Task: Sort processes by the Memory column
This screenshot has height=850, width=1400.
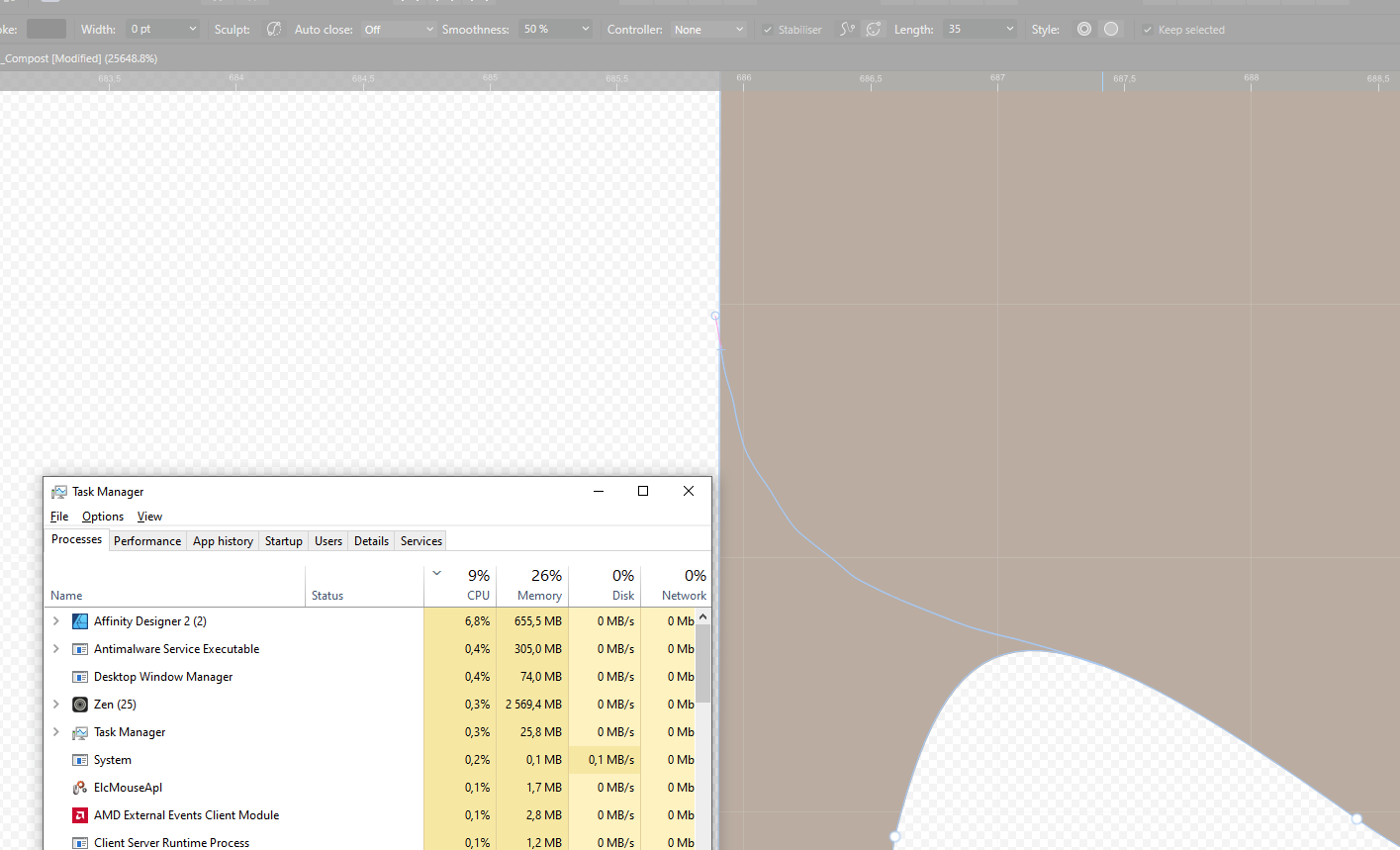Action: point(532,586)
